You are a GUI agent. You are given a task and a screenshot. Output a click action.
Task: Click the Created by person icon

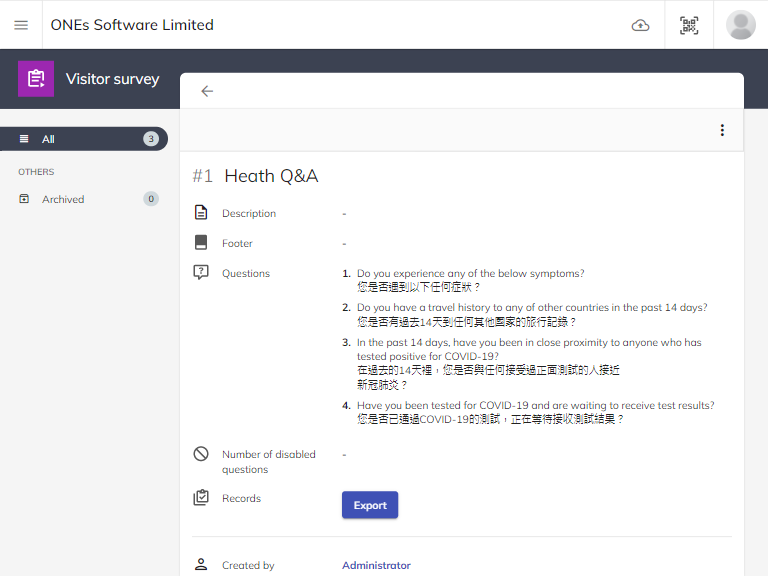tap(201, 565)
